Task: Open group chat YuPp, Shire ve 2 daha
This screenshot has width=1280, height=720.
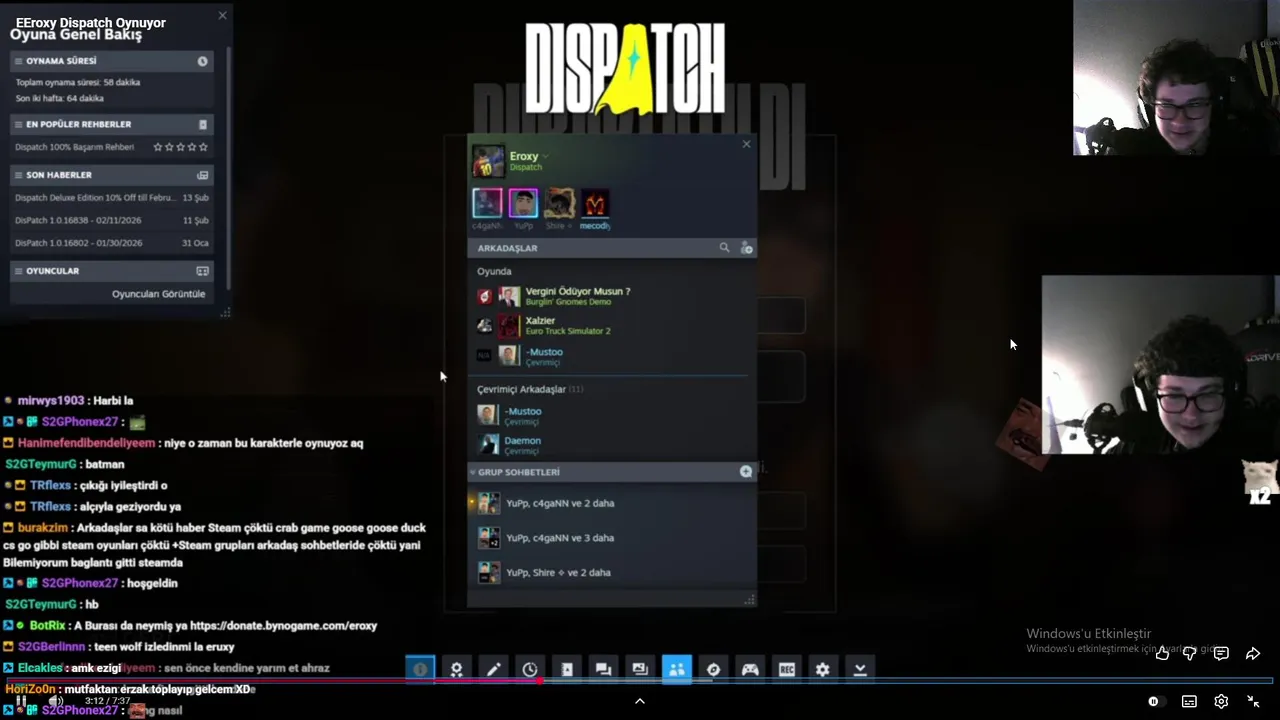Action: (x=612, y=572)
